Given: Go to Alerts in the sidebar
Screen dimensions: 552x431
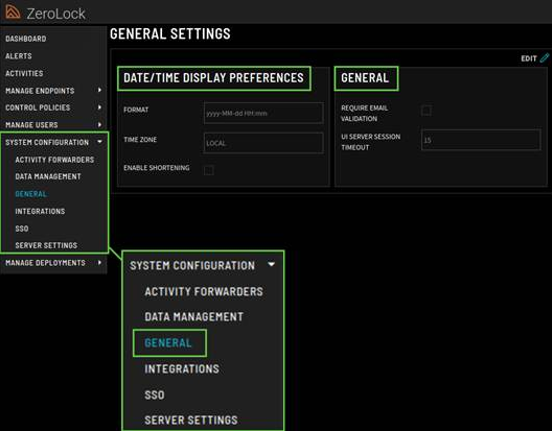Looking at the screenshot, I should [19, 56].
